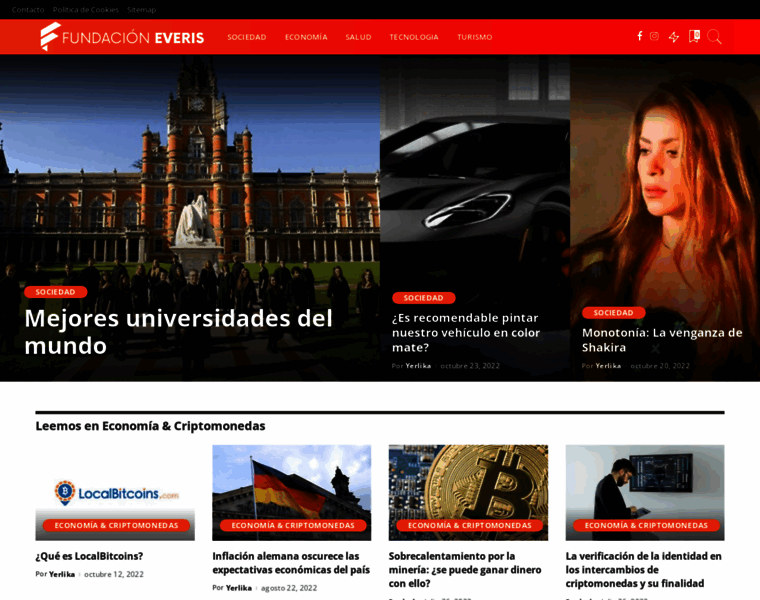Viewport: 760px width, 600px height.
Task: Open German flag article thumbnail
Action: (292, 492)
